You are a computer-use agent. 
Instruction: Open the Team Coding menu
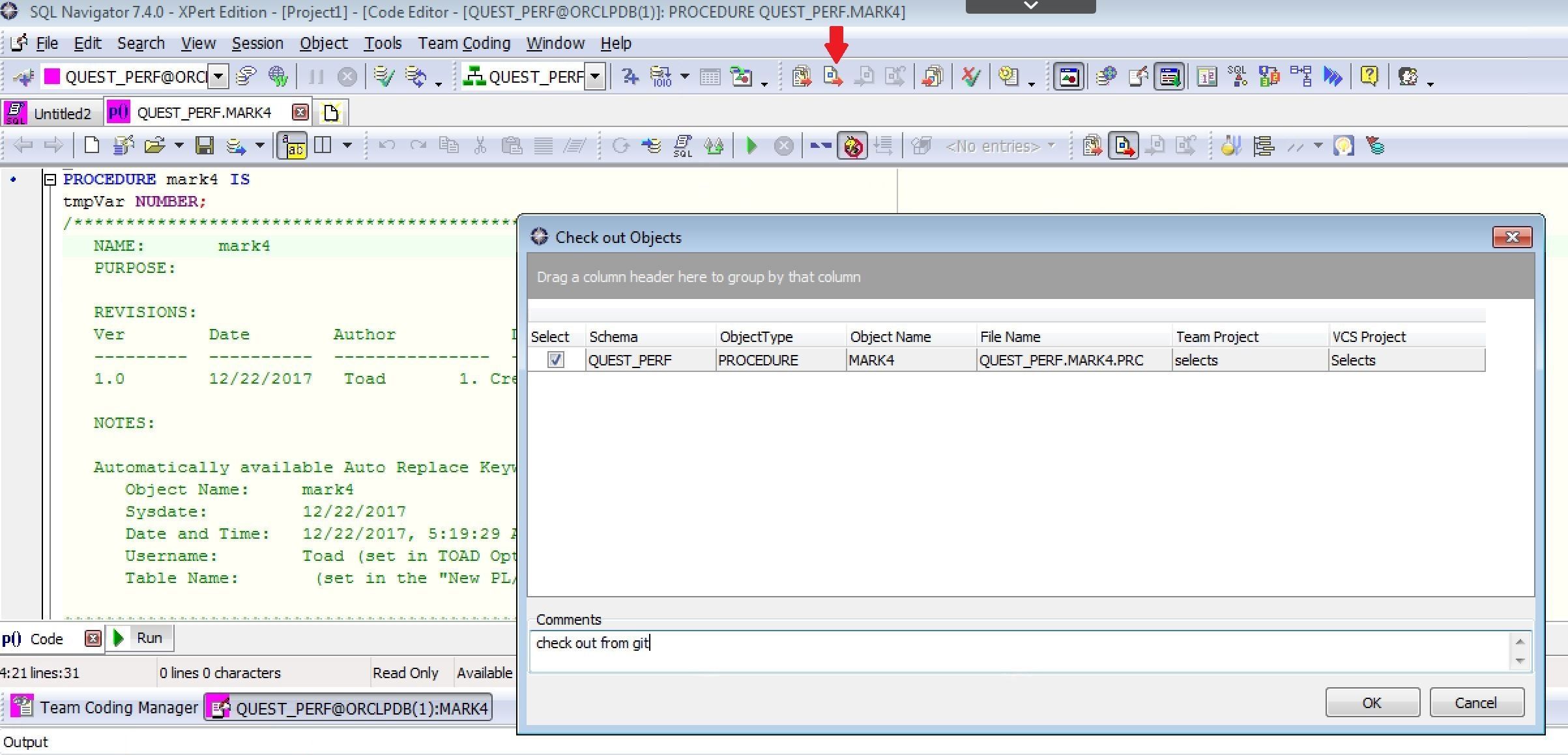[x=464, y=43]
